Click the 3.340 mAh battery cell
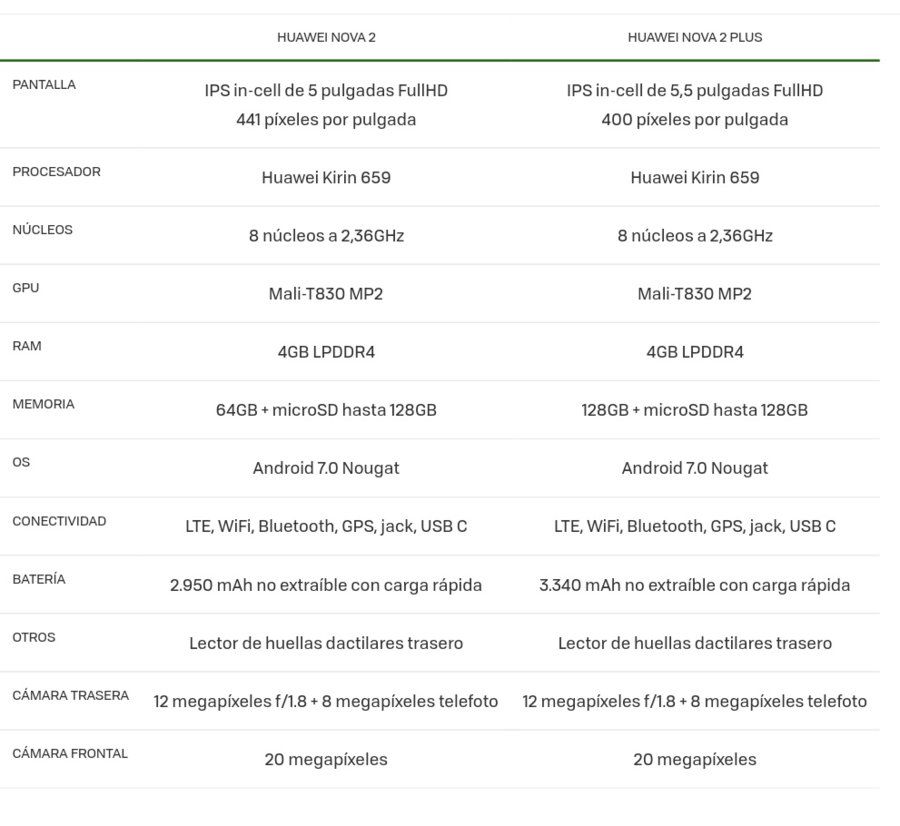The height and width of the screenshot is (826, 900). pos(695,585)
